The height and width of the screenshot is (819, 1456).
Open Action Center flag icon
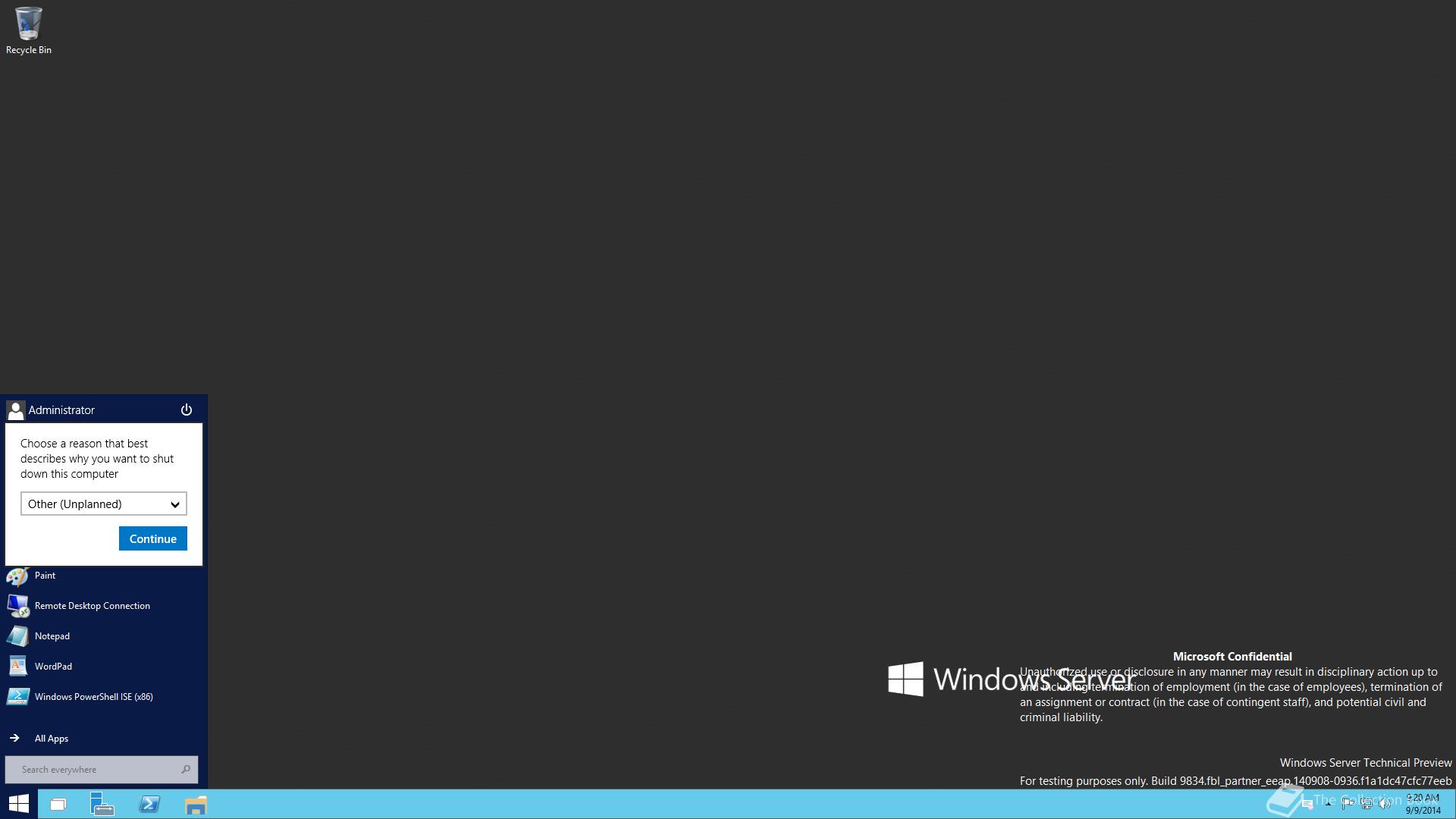point(1348,804)
